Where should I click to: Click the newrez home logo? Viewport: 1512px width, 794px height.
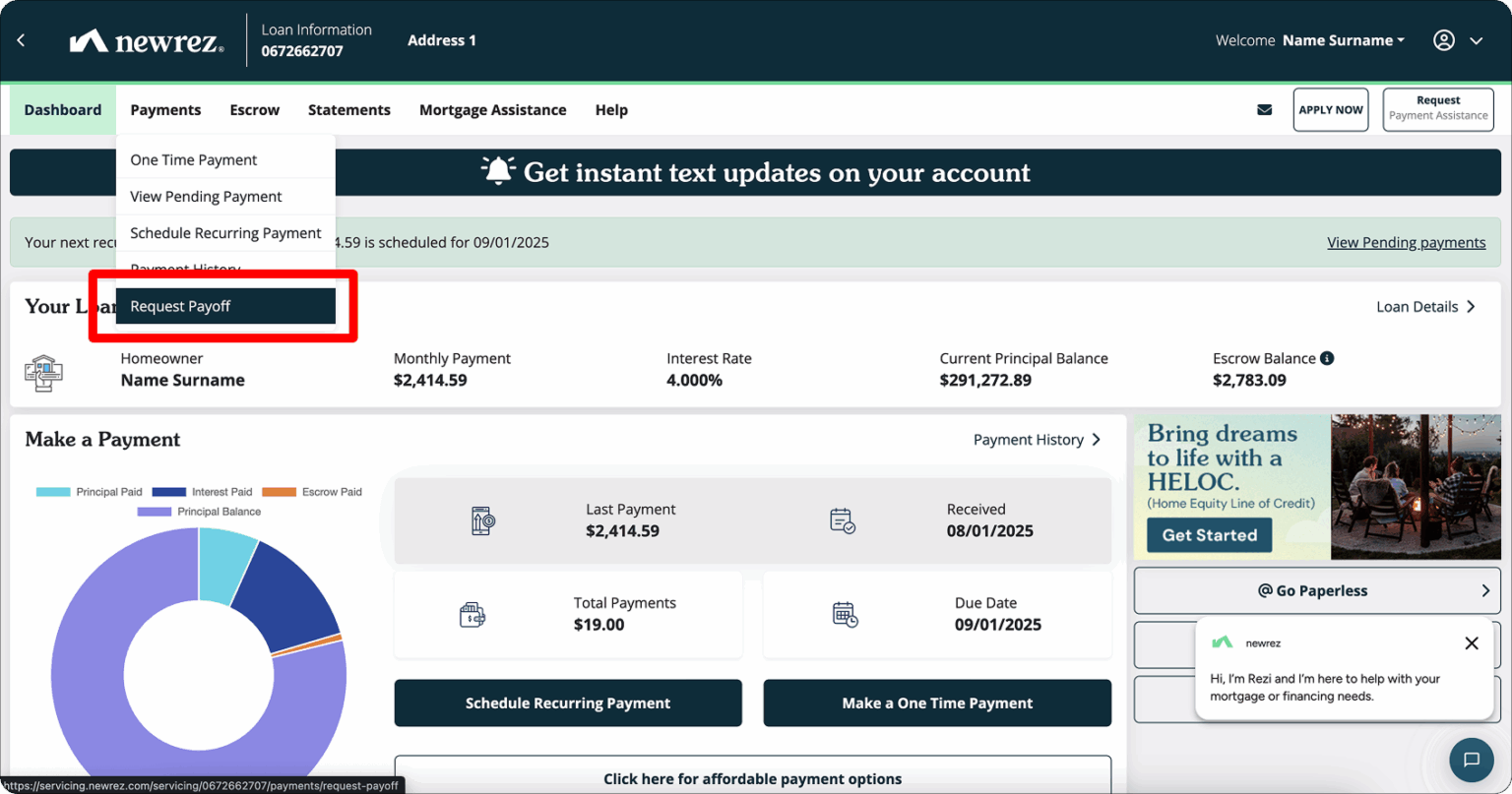pos(146,39)
